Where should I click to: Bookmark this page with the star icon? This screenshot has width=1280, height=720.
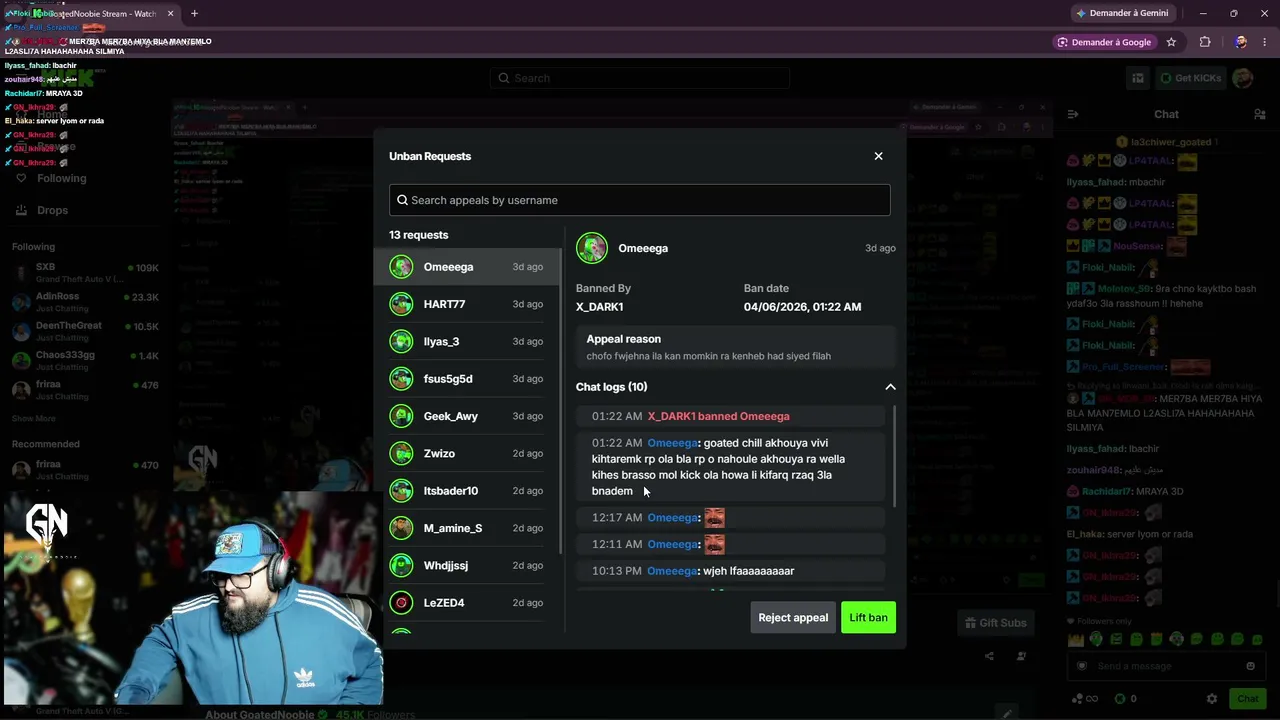coord(1171,42)
